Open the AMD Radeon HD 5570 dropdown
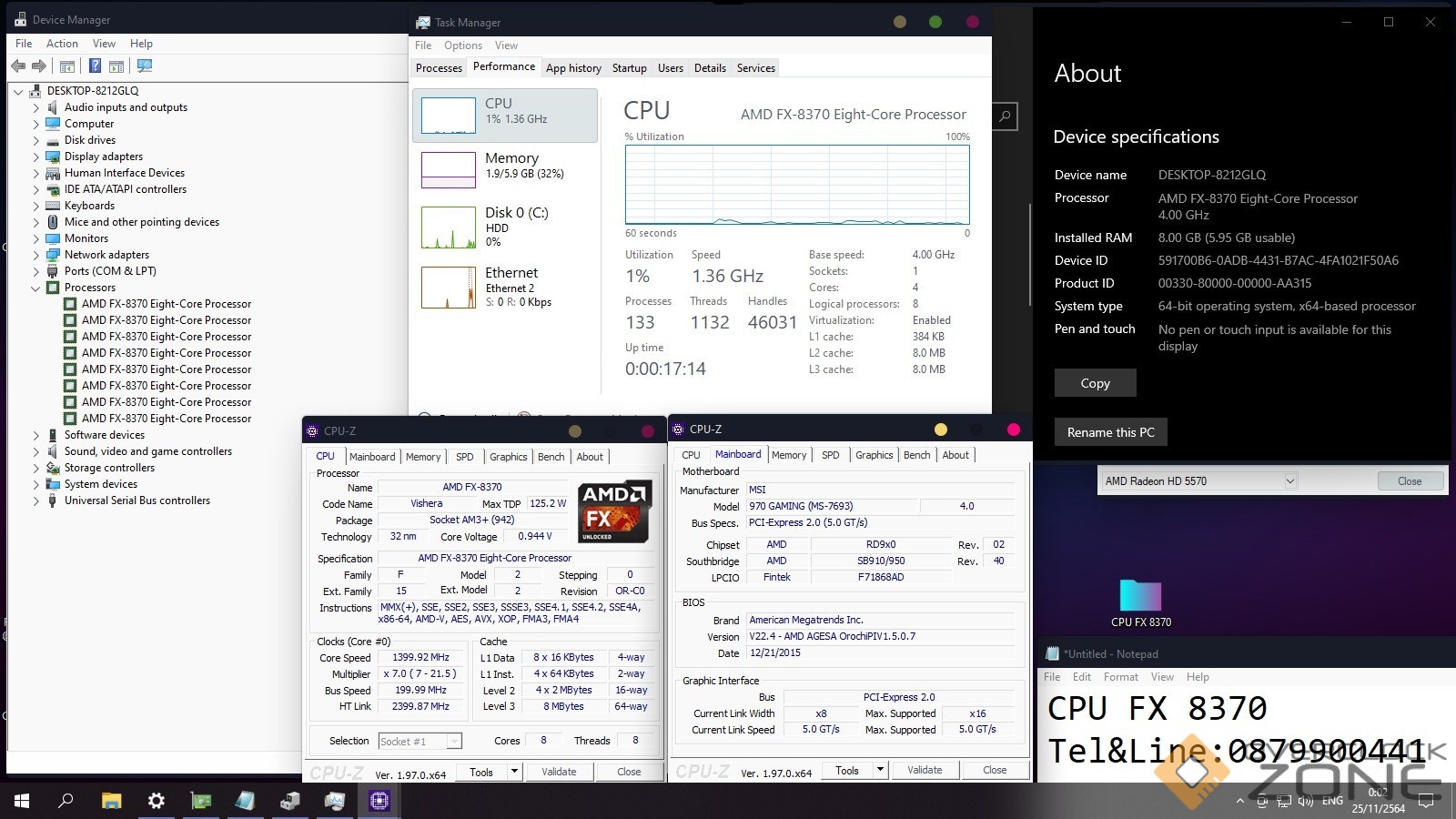Image resolution: width=1456 pixels, height=819 pixels. point(1289,480)
